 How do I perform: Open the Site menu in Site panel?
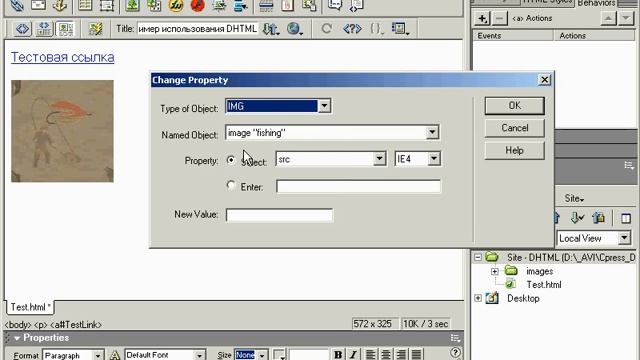pyautogui.click(x=574, y=199)
